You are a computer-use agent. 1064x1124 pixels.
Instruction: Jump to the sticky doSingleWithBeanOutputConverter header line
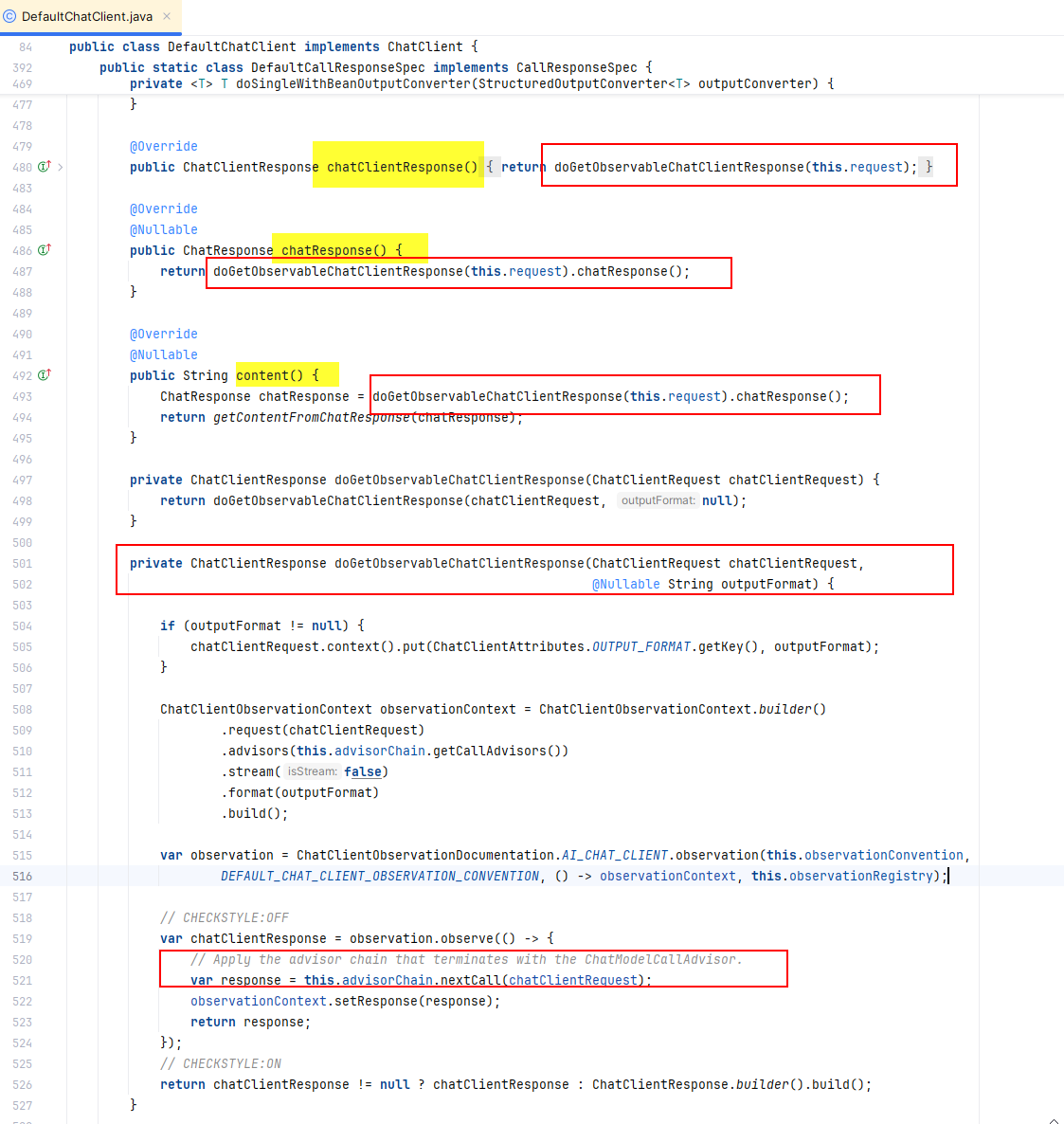[481, 83]
